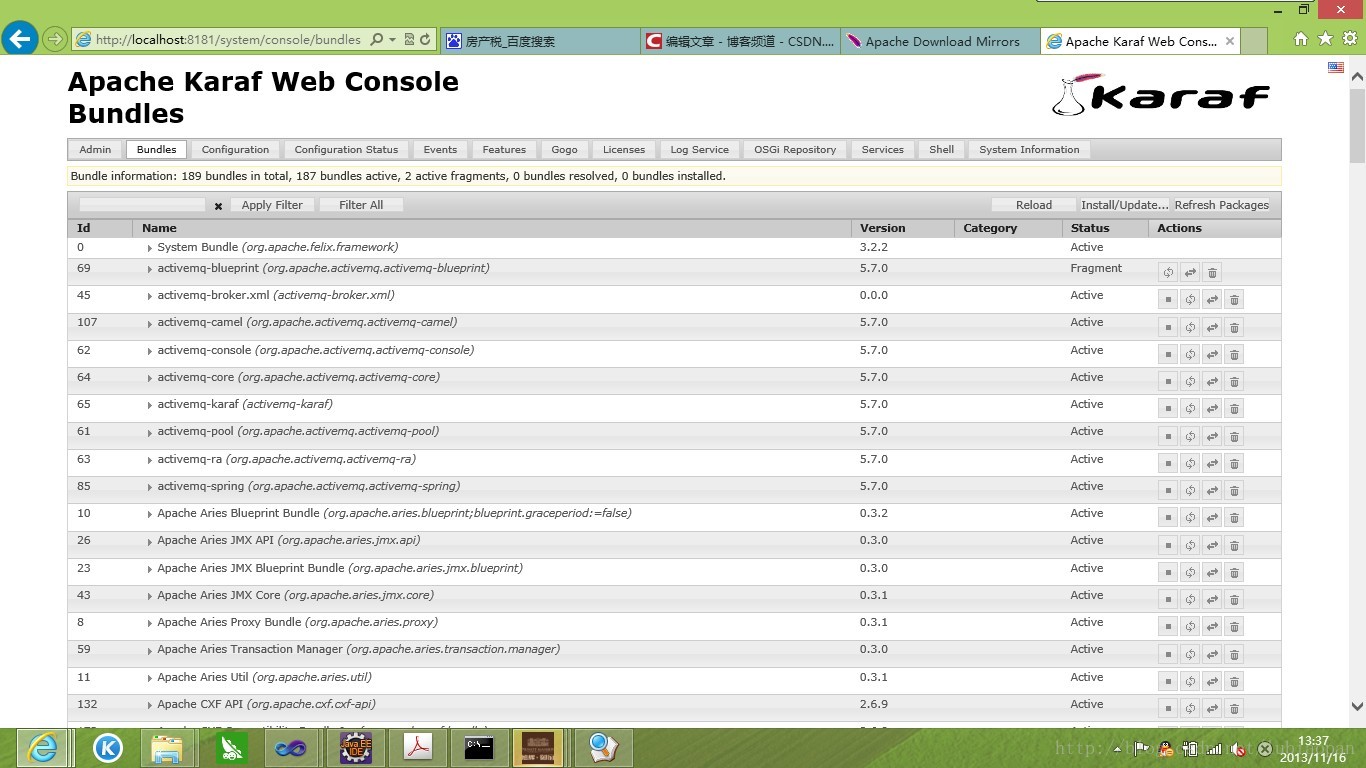Expand details for Apache Aries JMX API
The height and width of the screenshot is (768, 1366).
pos(149,541)
